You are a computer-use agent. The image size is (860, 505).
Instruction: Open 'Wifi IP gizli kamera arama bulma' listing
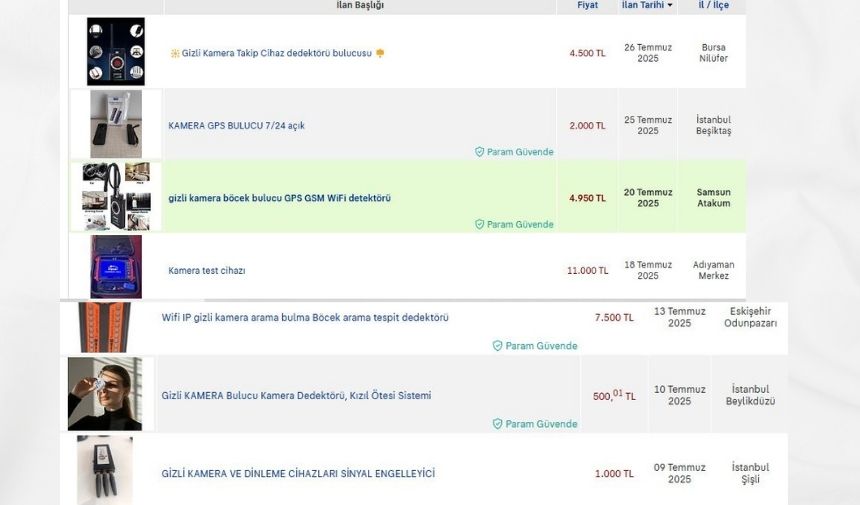tap(305, 317)
